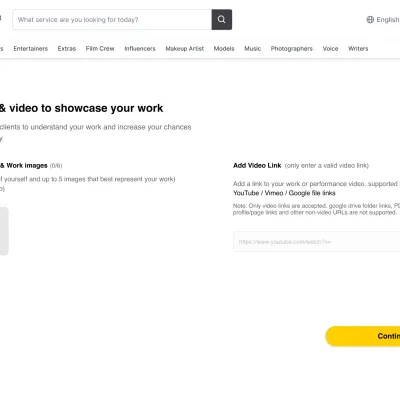Focus the service search field
Viewport: 400px width, 400px height.
pyautogui.click(x=112, y=19)
